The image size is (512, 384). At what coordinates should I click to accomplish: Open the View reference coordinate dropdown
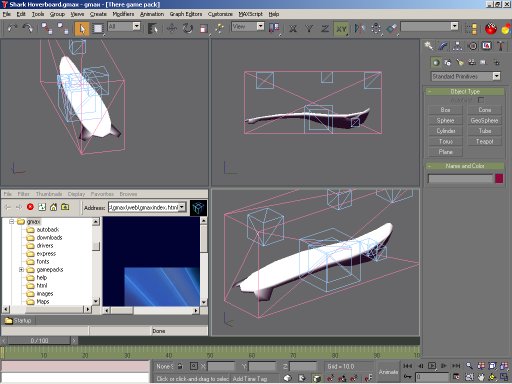click(x=261, y=26)
